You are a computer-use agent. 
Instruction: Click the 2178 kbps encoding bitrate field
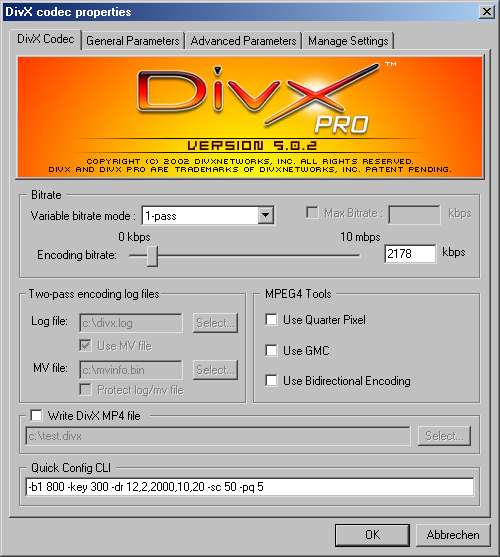coord(410,254)
